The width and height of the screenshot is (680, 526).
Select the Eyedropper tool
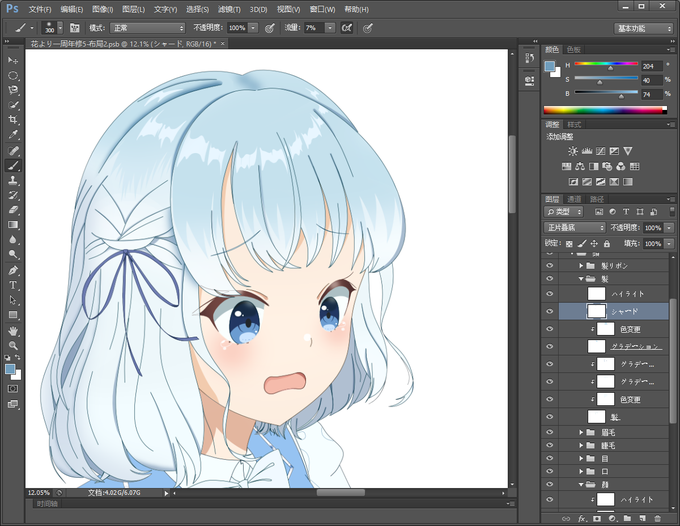coord(13,135)
